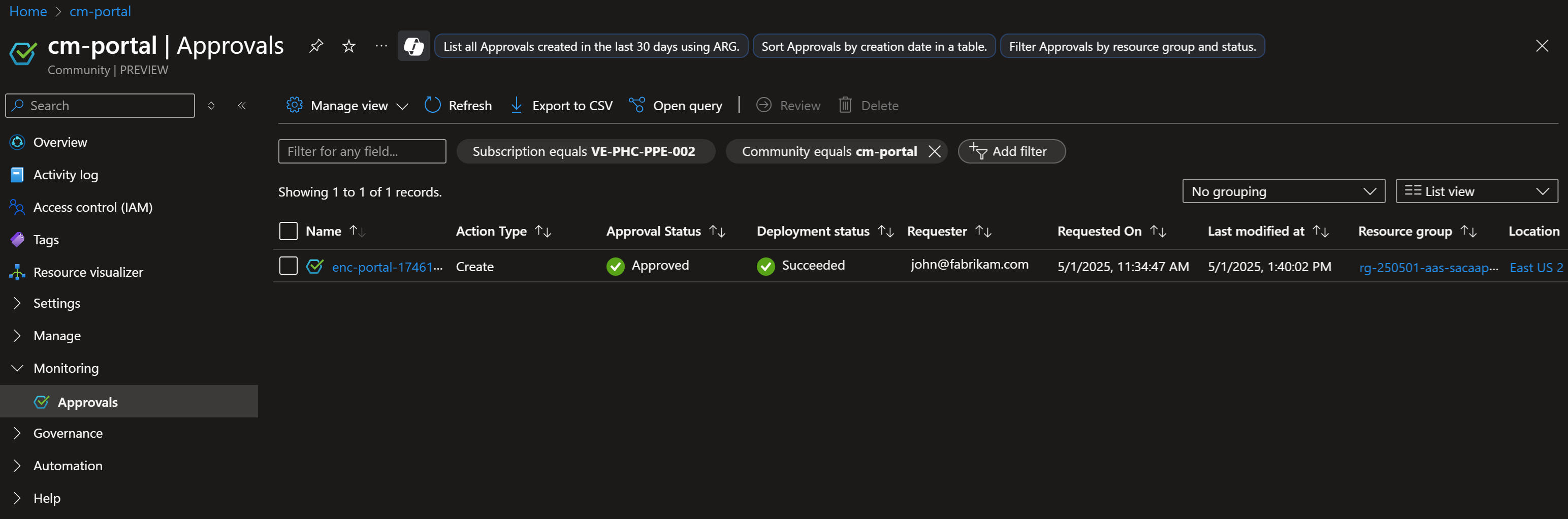This screenshot has height=519, width=1568.
Task: Pin the cm-portal Approvals blade
Action: point(316,46)
